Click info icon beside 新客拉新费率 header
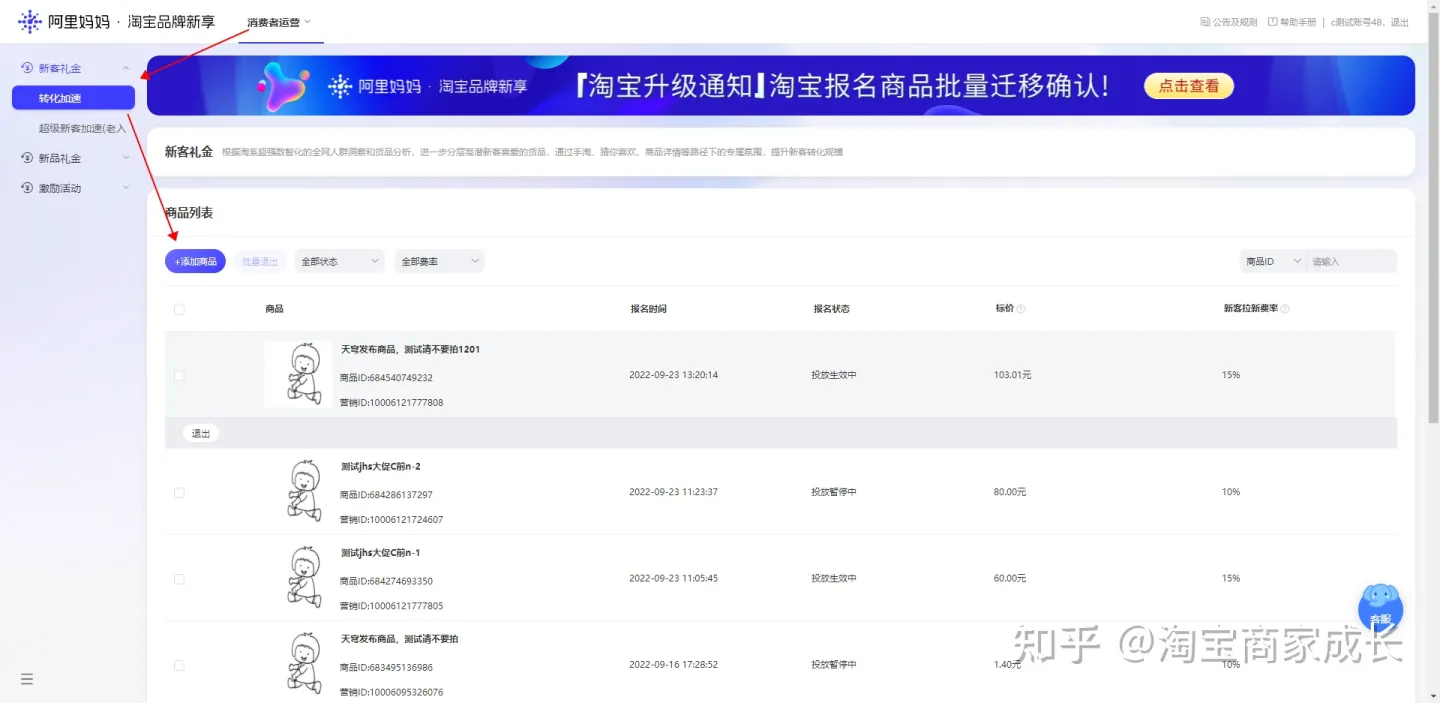 (1285, 309)
